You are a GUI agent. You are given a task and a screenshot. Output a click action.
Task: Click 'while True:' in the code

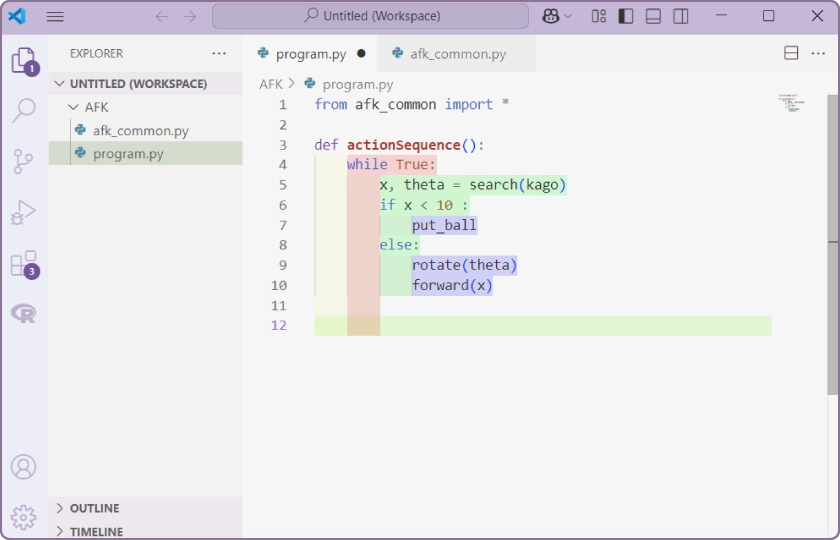pos(391,164)
